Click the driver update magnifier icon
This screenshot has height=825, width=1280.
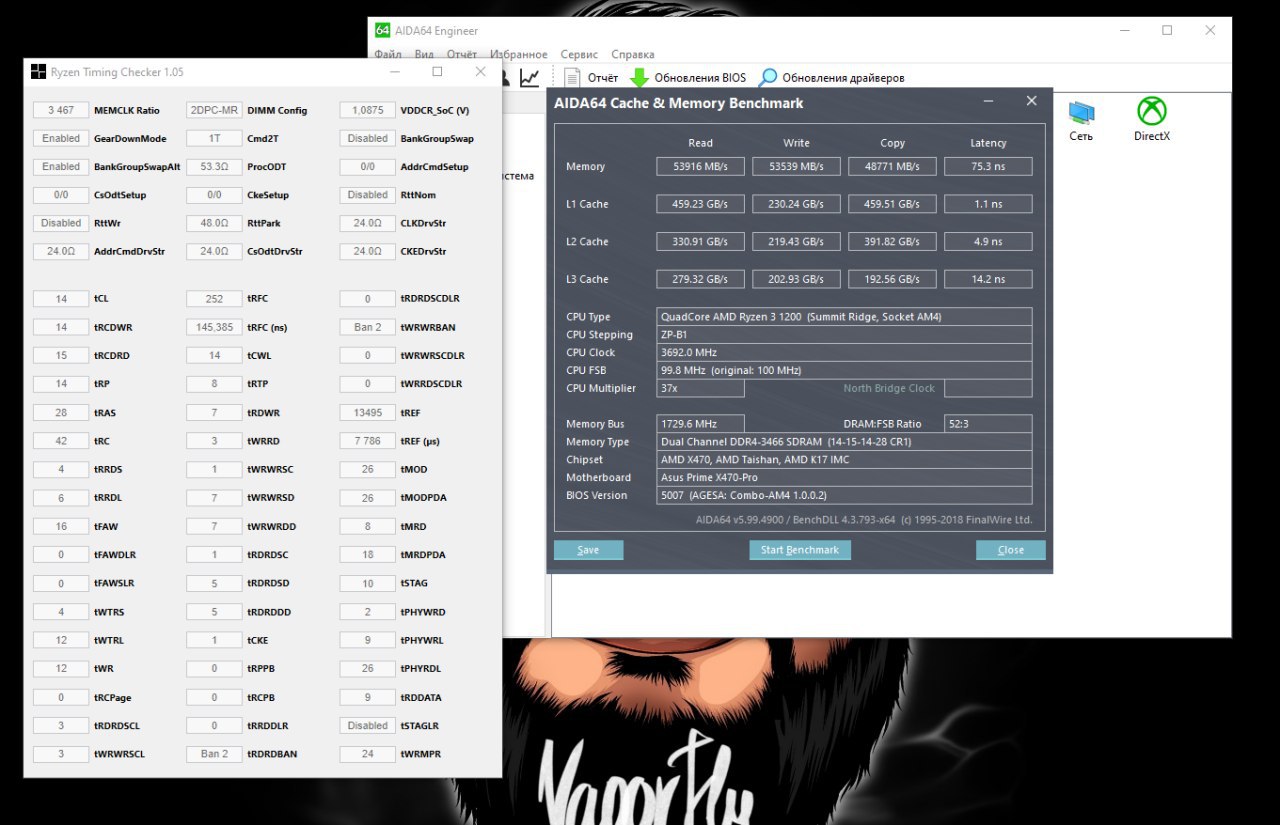pos(768,77)
